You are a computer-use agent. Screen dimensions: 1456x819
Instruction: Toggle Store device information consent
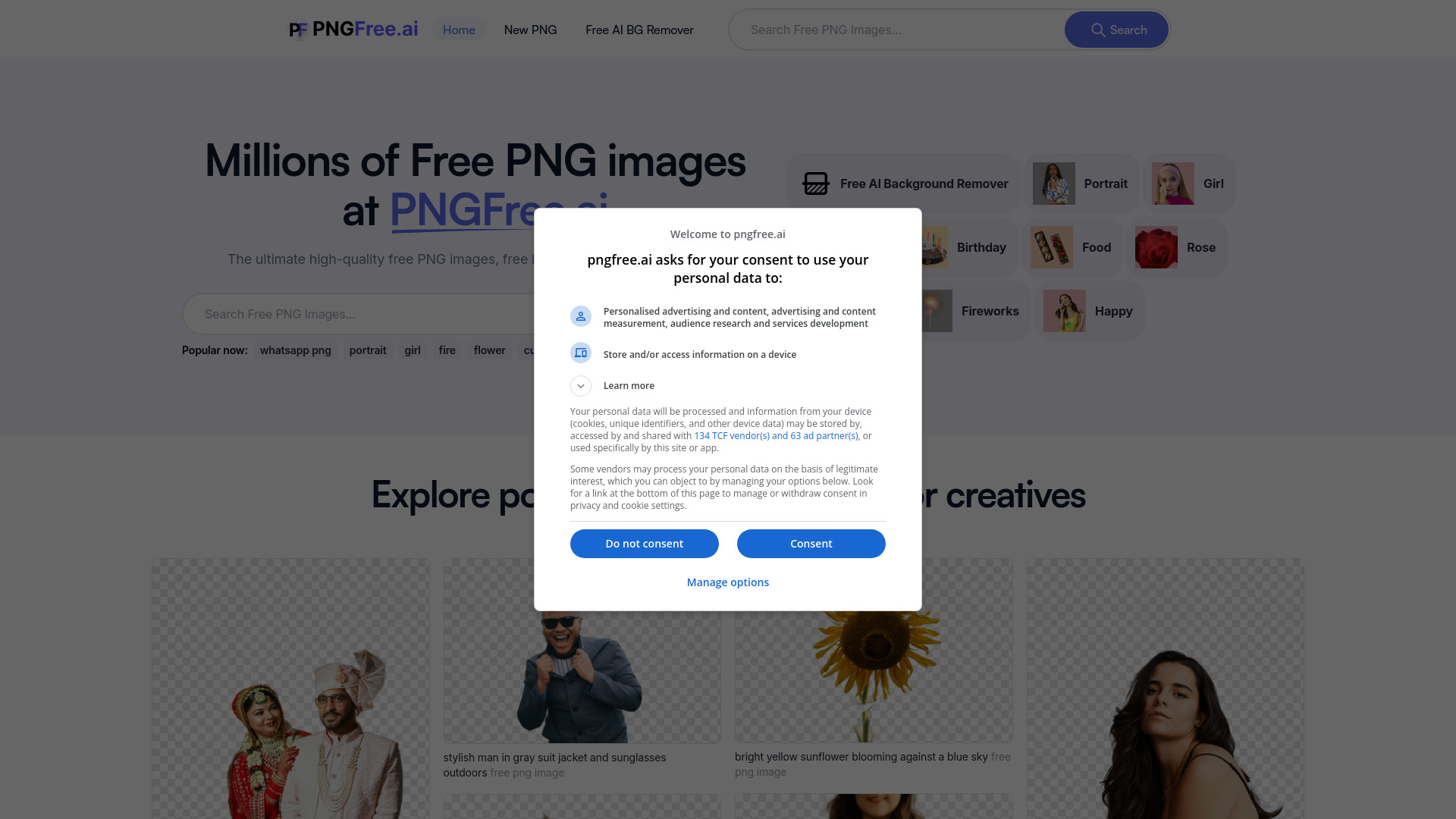click(x=580, y=353)
